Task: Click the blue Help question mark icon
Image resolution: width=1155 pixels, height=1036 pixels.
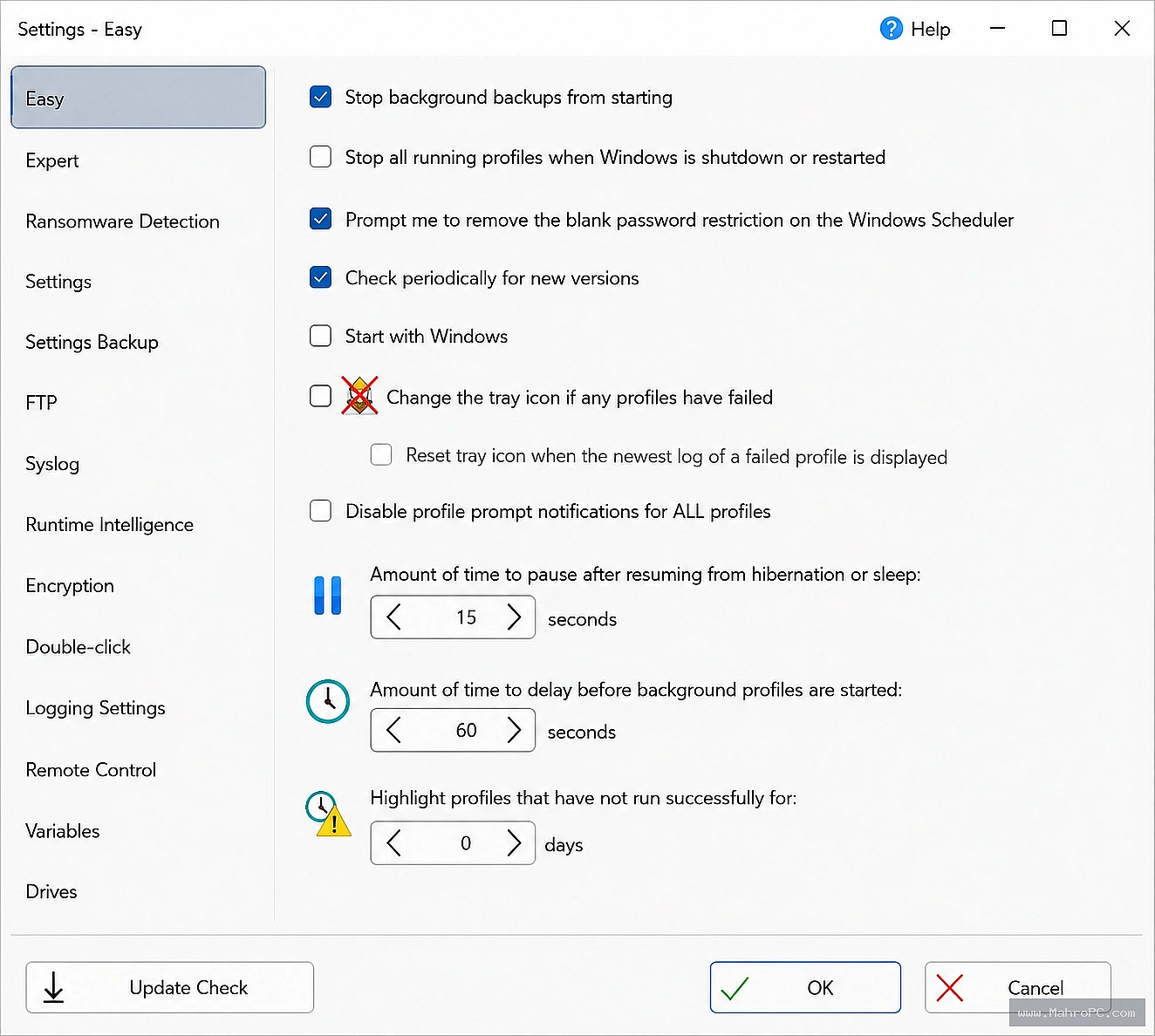Action: [891, 29]
